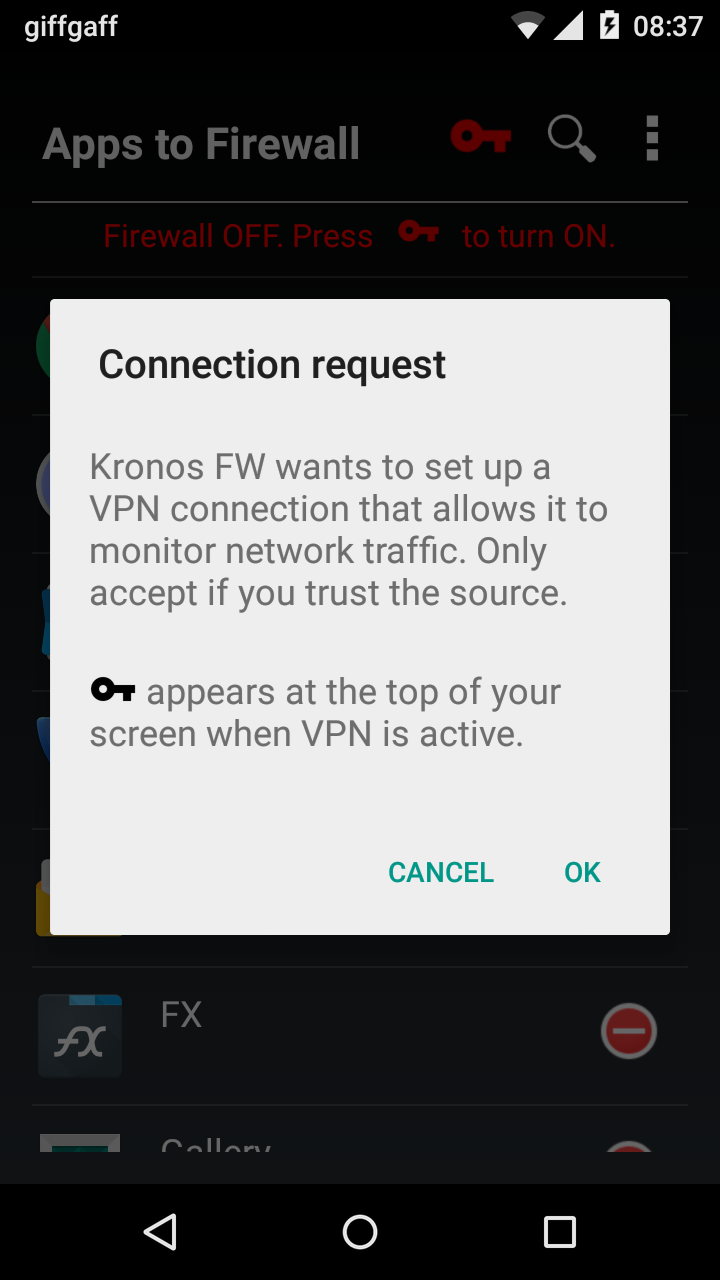Open the search magnifier icon
The image size is (720, 1280).
tap(572, 138)
